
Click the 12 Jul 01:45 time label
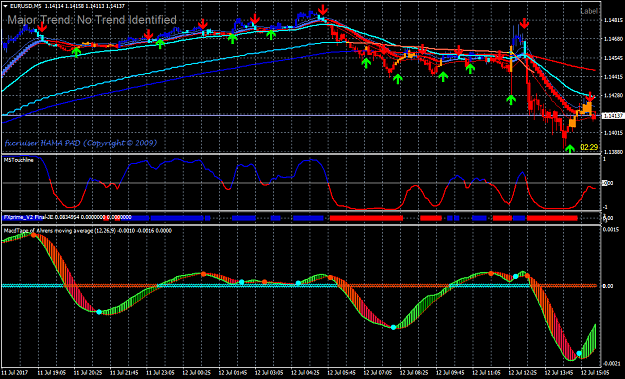(x=233, y=373)
